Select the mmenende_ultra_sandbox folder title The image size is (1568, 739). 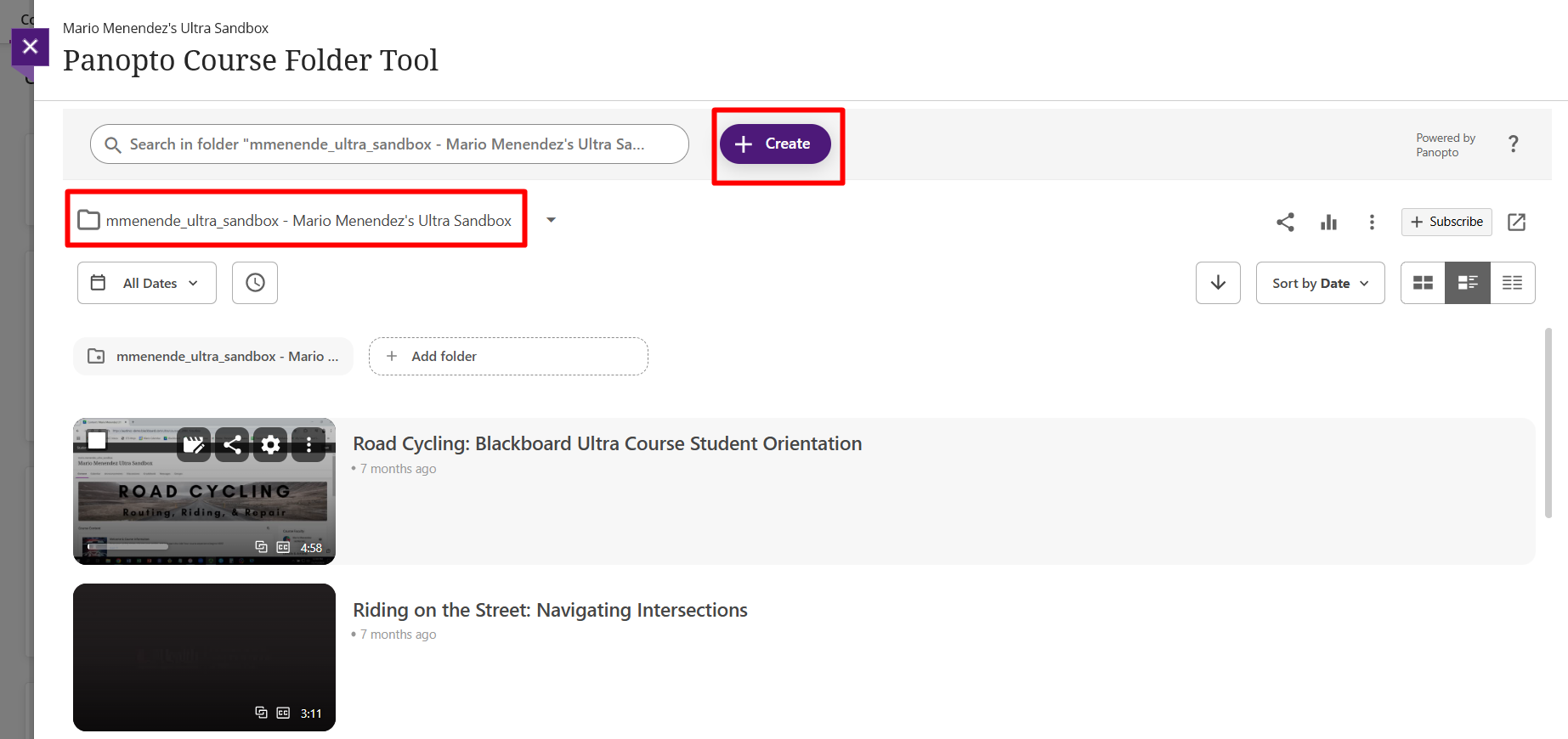click(309, 221)
